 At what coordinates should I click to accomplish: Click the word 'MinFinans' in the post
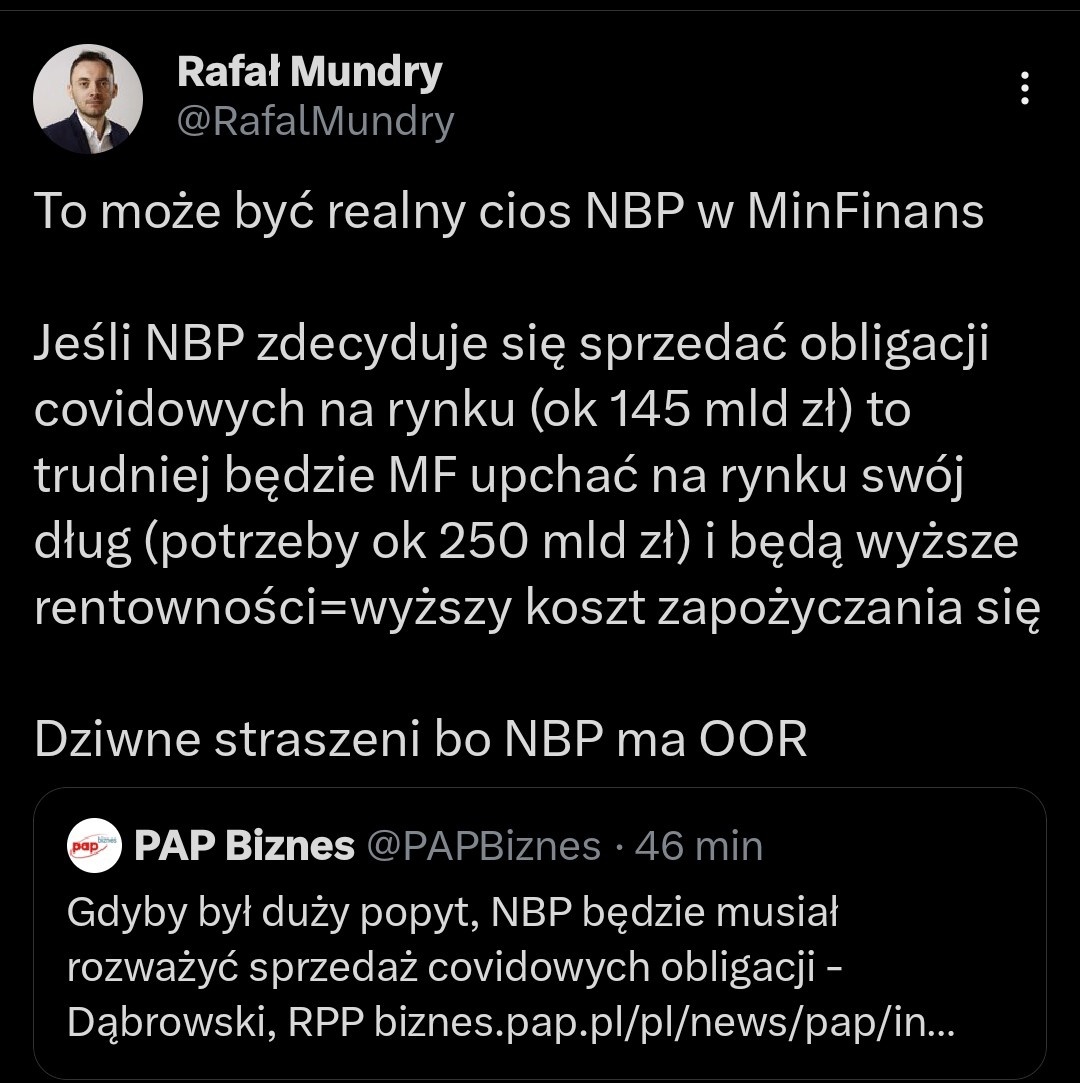pos(865,211)
